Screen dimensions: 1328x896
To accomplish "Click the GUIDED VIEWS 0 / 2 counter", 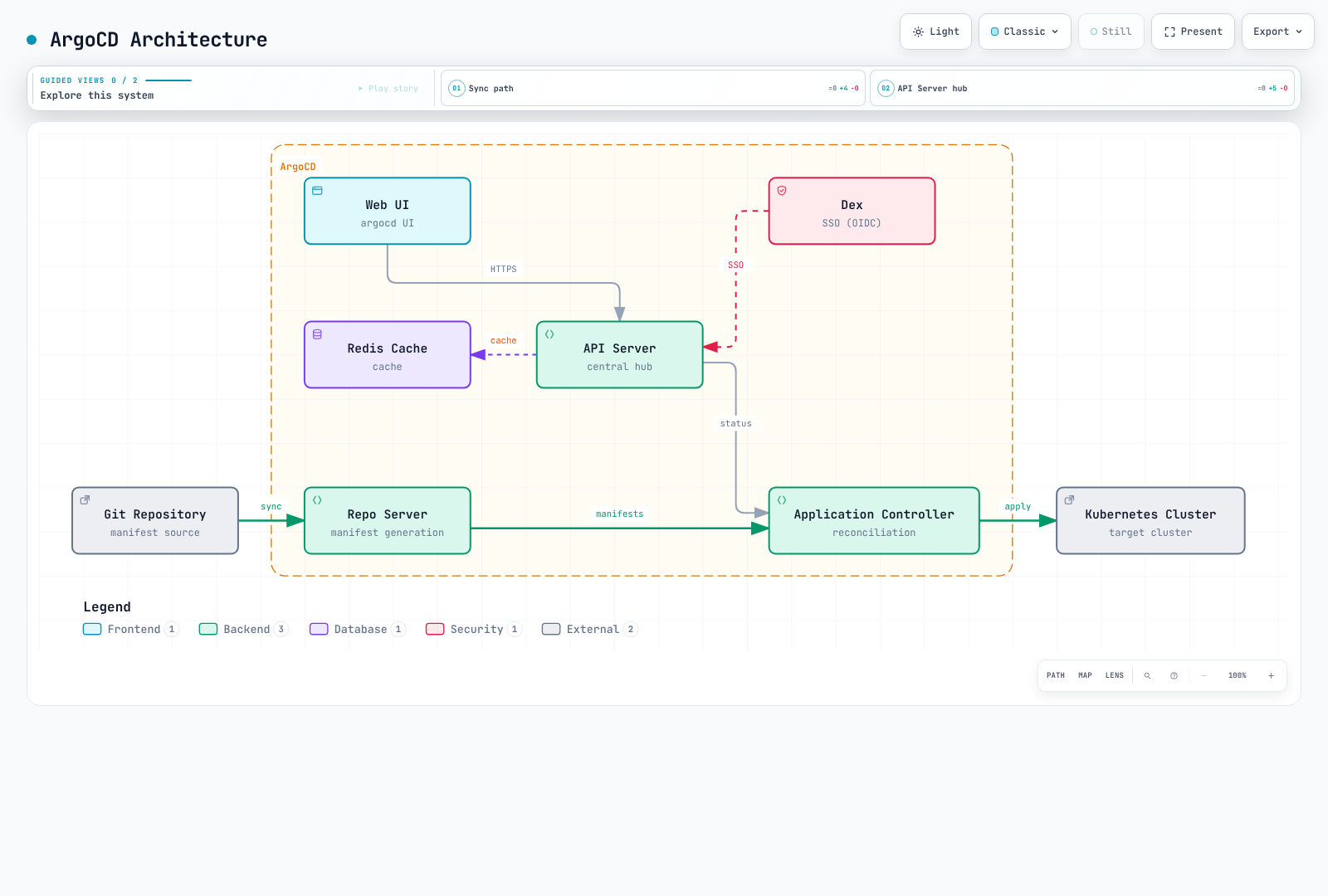I will click(89, 80).
